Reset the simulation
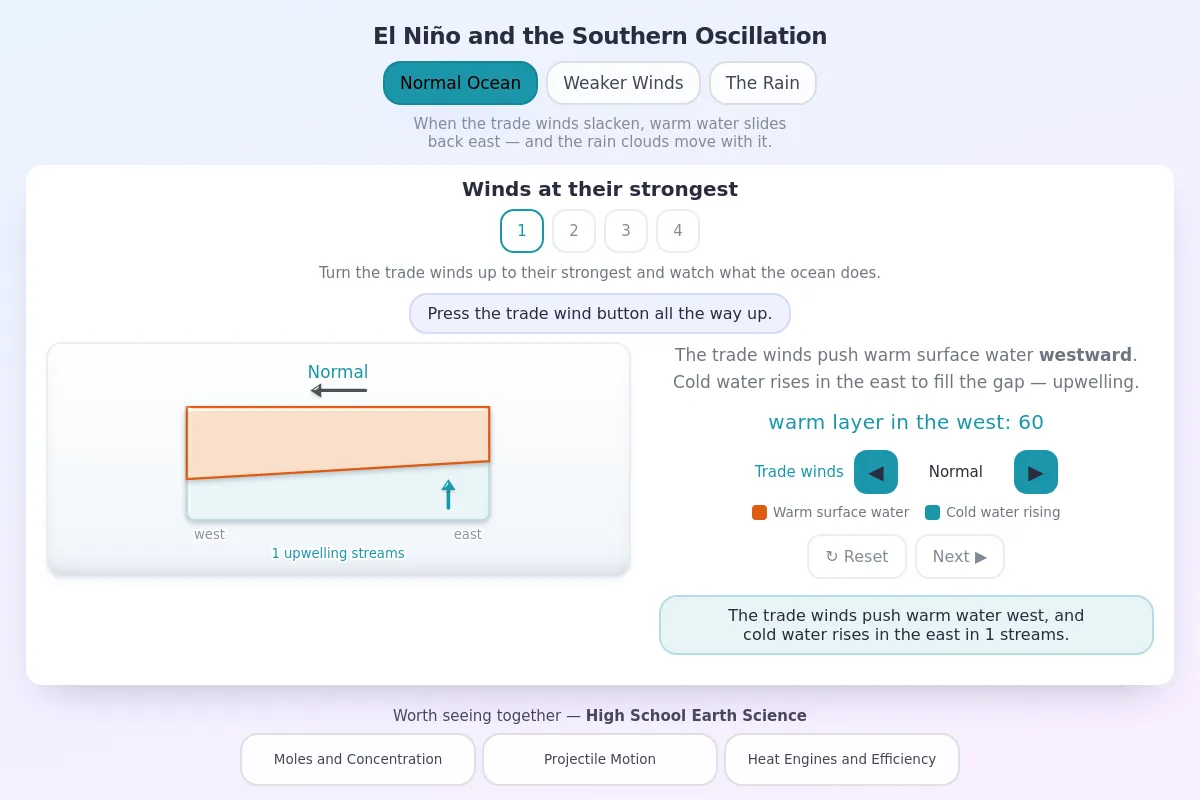This screenshot has height=800, width=1200. coord(857,557)
